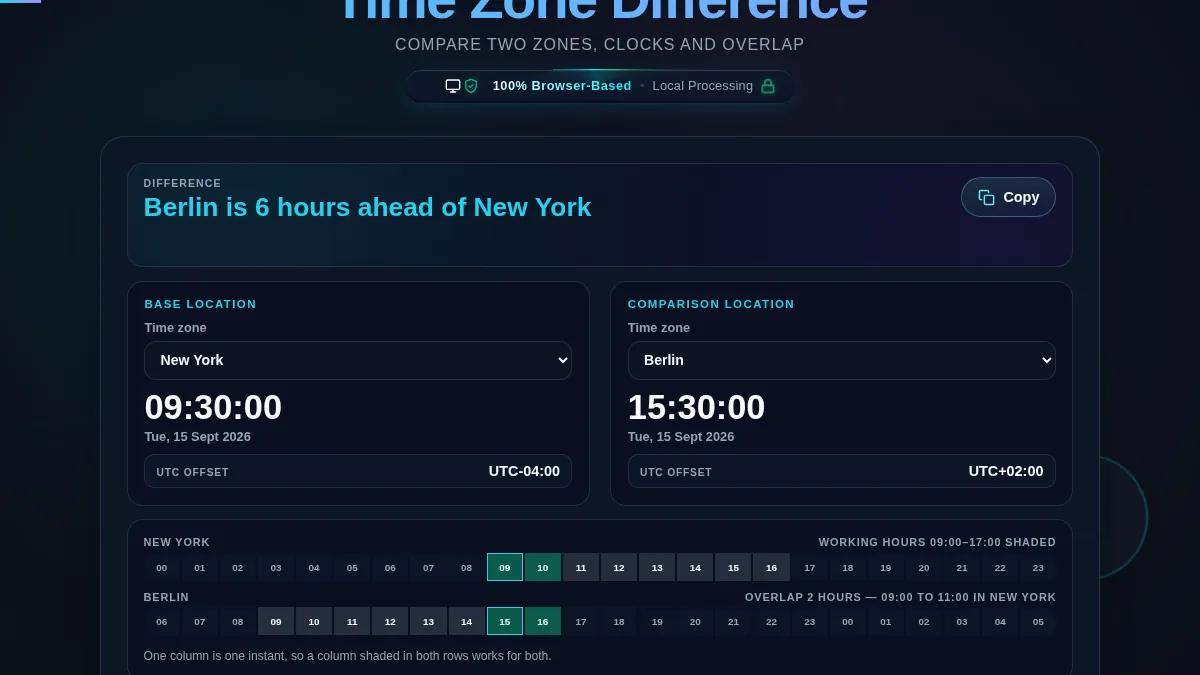The image size is (1200, 675).
Task: Click the UTC+02:00 offset value
Action: (x=1006, y=471)
